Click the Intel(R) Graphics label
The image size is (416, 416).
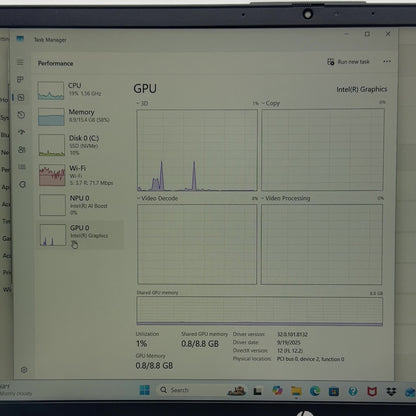[x=362, y=89]
